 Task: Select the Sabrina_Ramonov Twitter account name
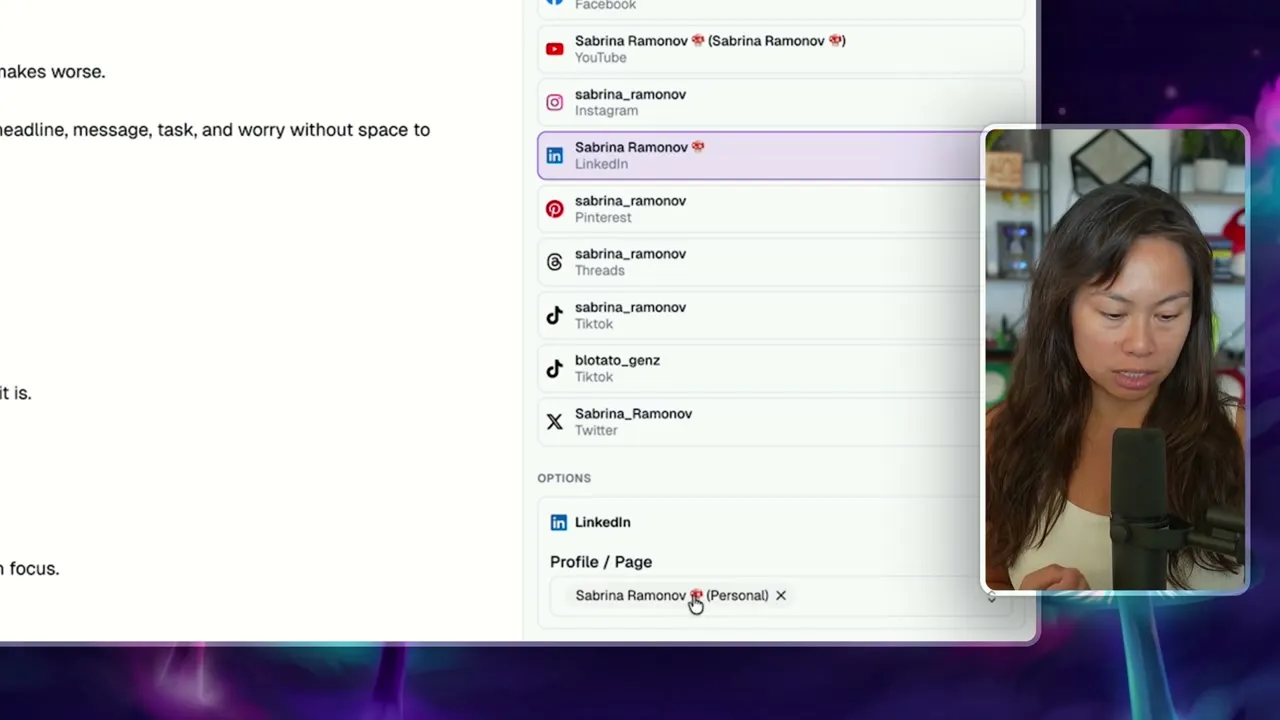pyautogui.click(x=633, y=413)
